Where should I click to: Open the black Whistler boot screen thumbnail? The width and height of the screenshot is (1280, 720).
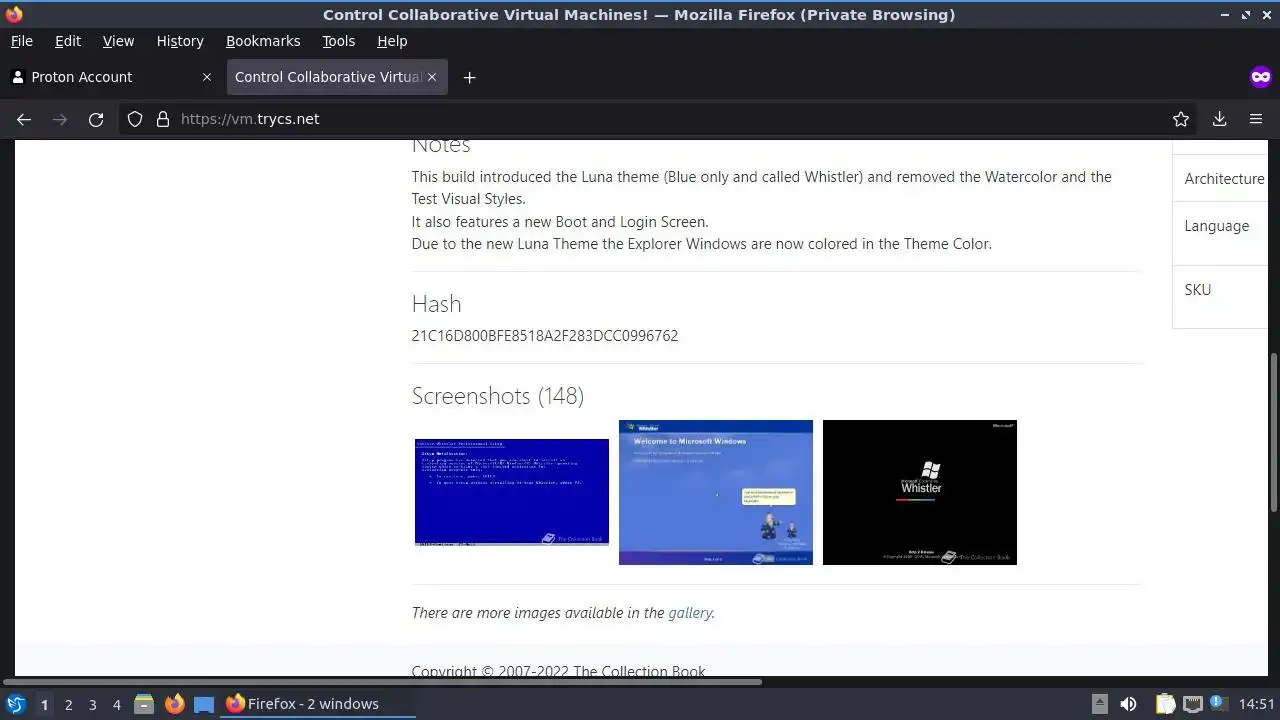(920, 492)
